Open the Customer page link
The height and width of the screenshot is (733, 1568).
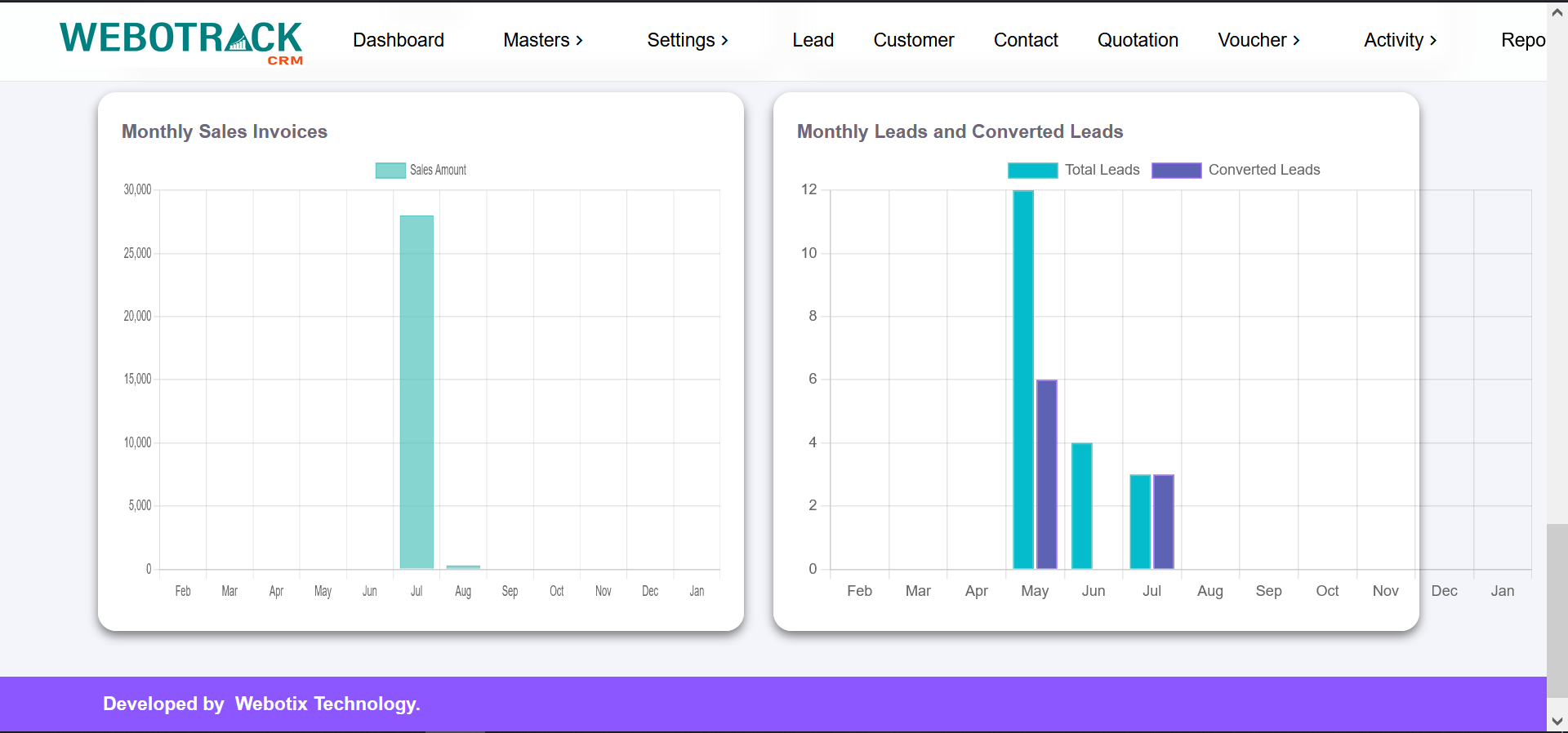point(913,40)
